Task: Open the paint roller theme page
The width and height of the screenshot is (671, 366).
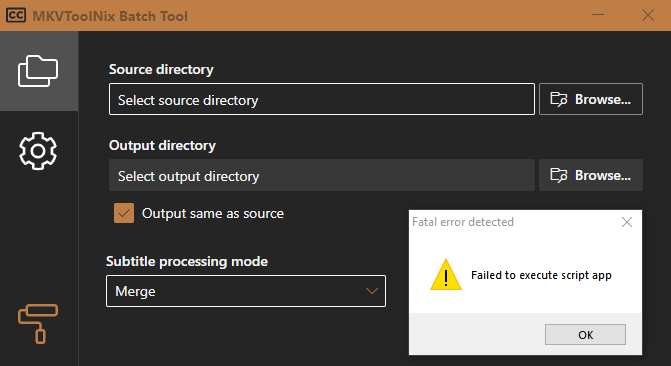Action: 38,324
